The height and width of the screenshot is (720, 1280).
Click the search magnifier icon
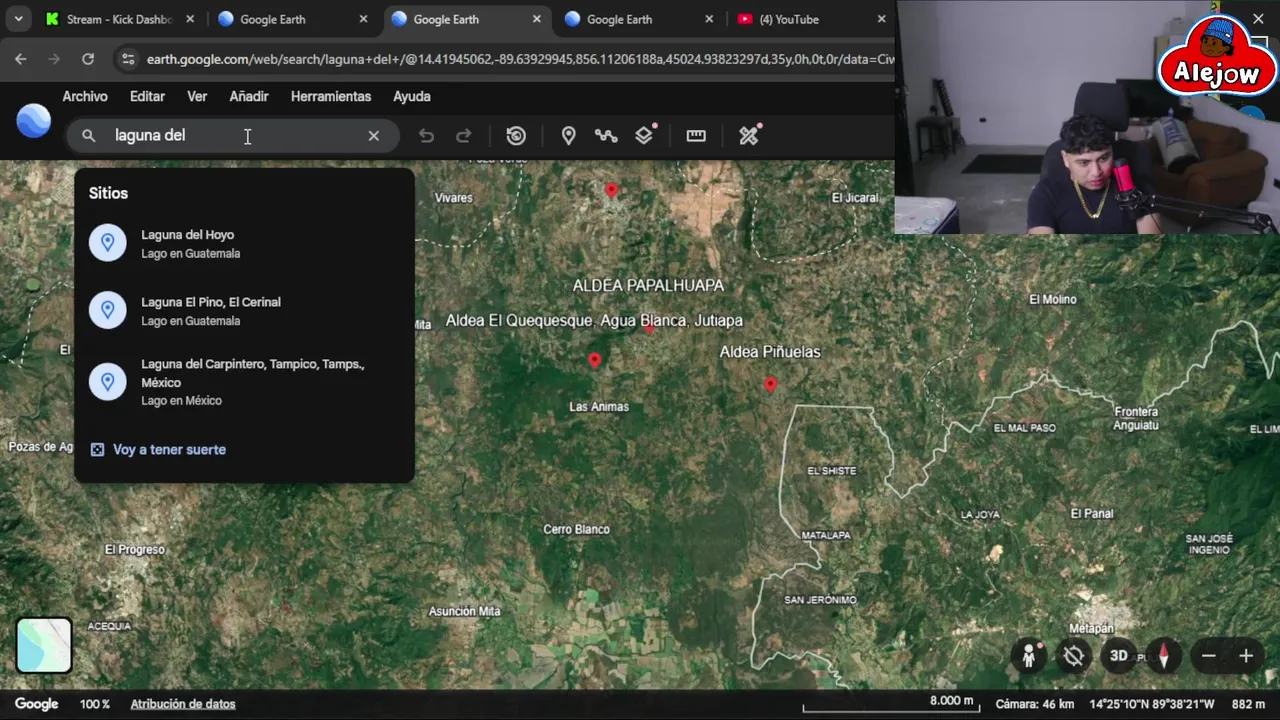point(89,136)
